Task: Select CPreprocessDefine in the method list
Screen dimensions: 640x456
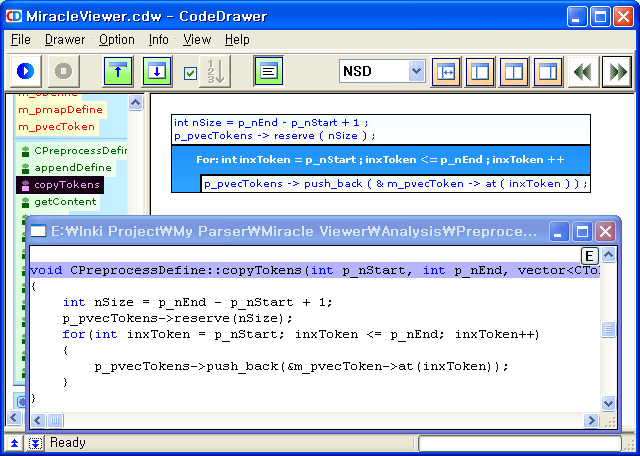Action: pos(80,151)
